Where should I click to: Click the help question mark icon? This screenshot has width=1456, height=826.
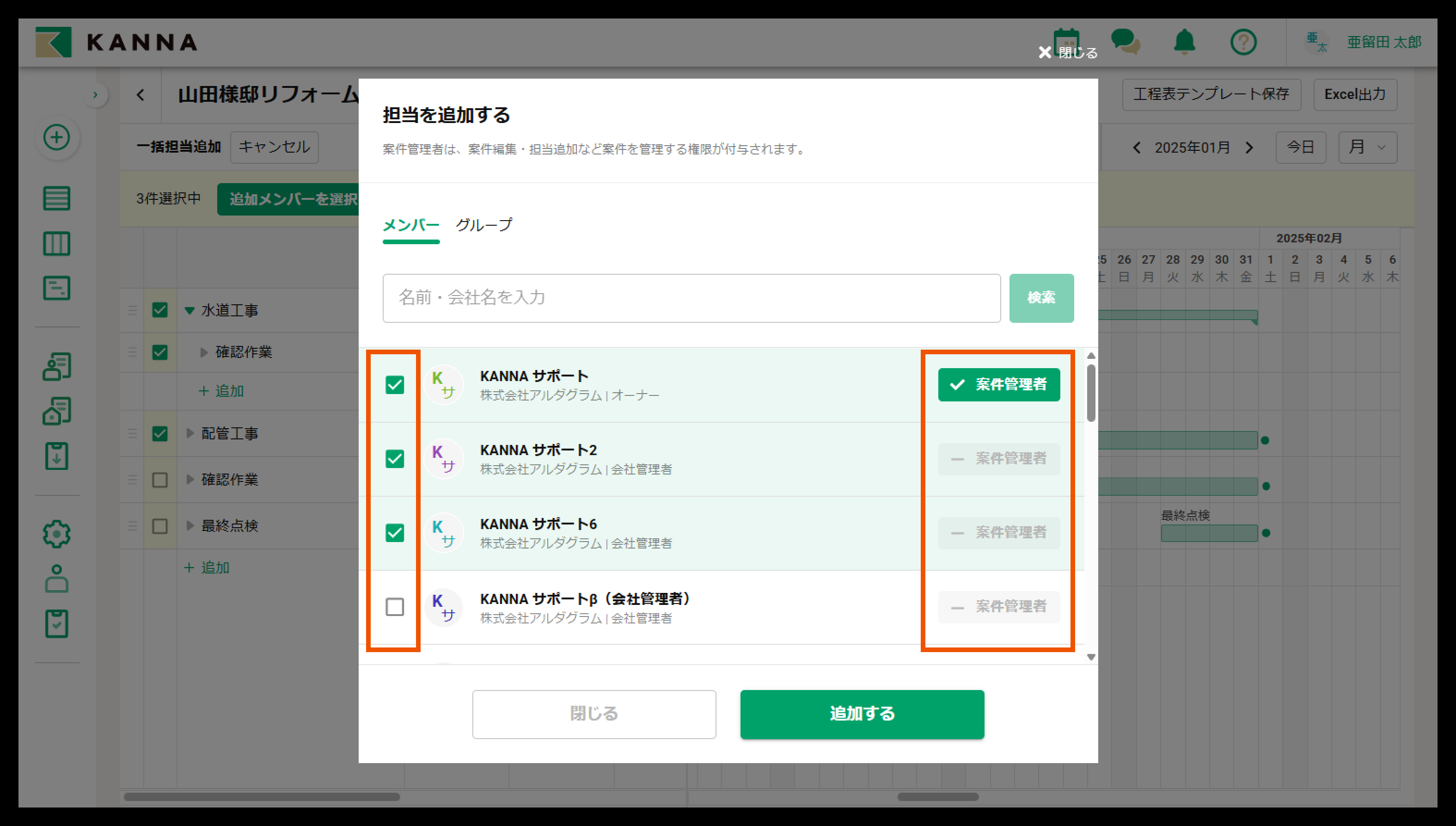point(1243,42)
